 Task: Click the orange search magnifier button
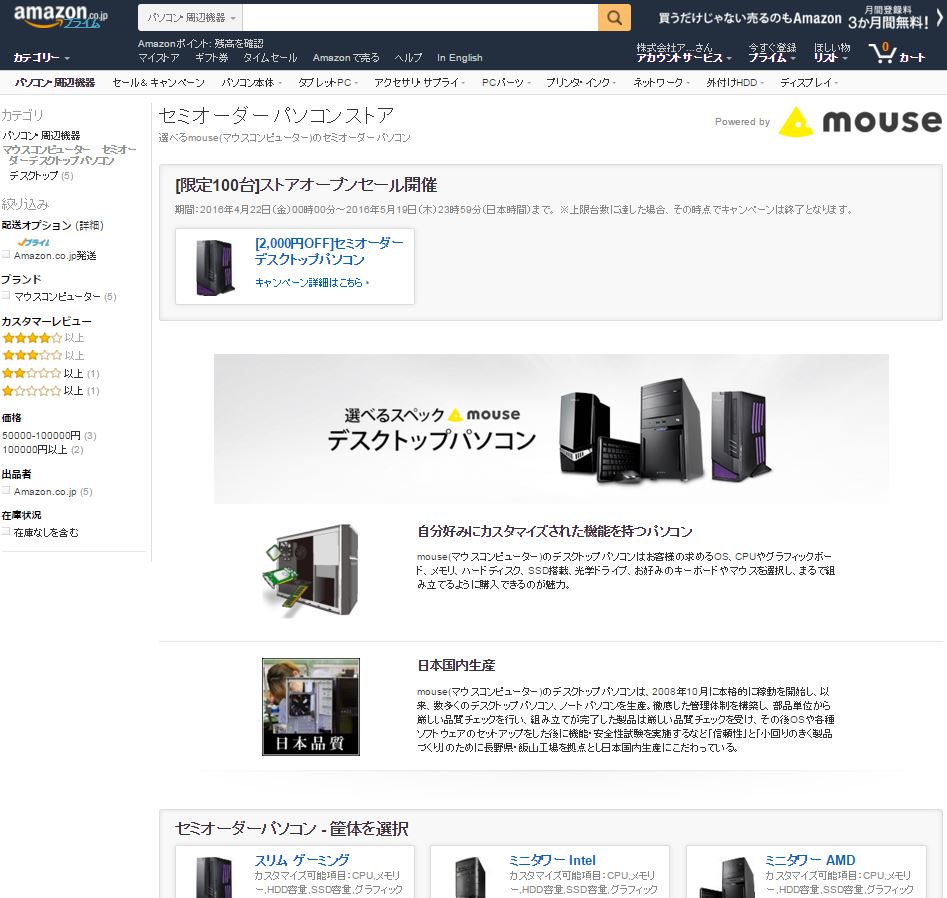pos(614,18)
